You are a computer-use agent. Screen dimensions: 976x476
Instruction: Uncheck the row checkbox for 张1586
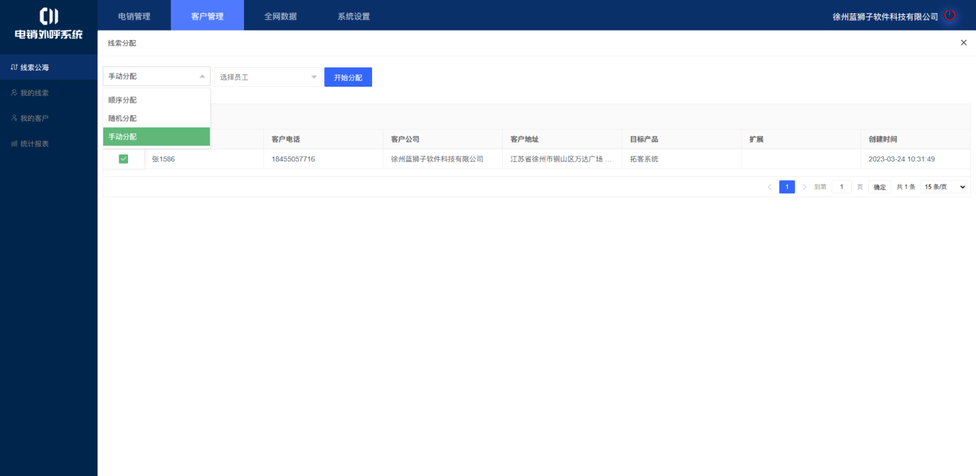123,159
